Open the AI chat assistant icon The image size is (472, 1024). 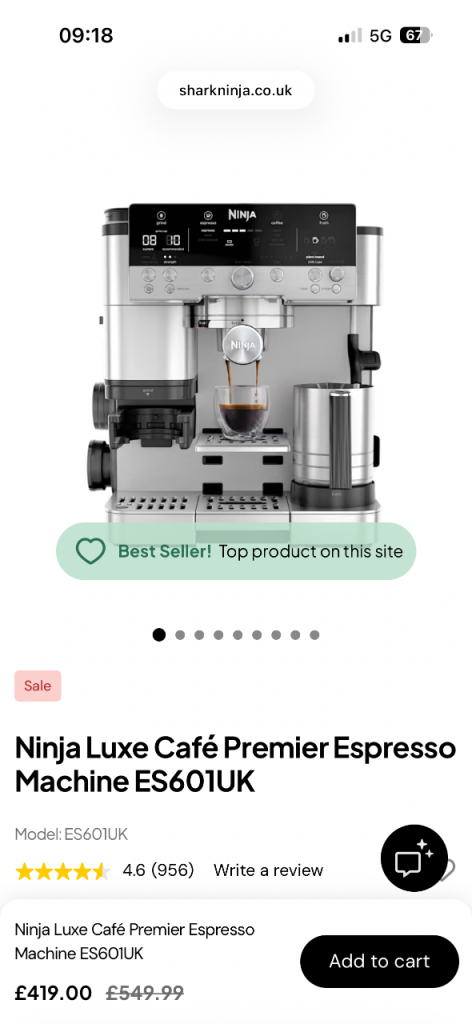(414, 857)
